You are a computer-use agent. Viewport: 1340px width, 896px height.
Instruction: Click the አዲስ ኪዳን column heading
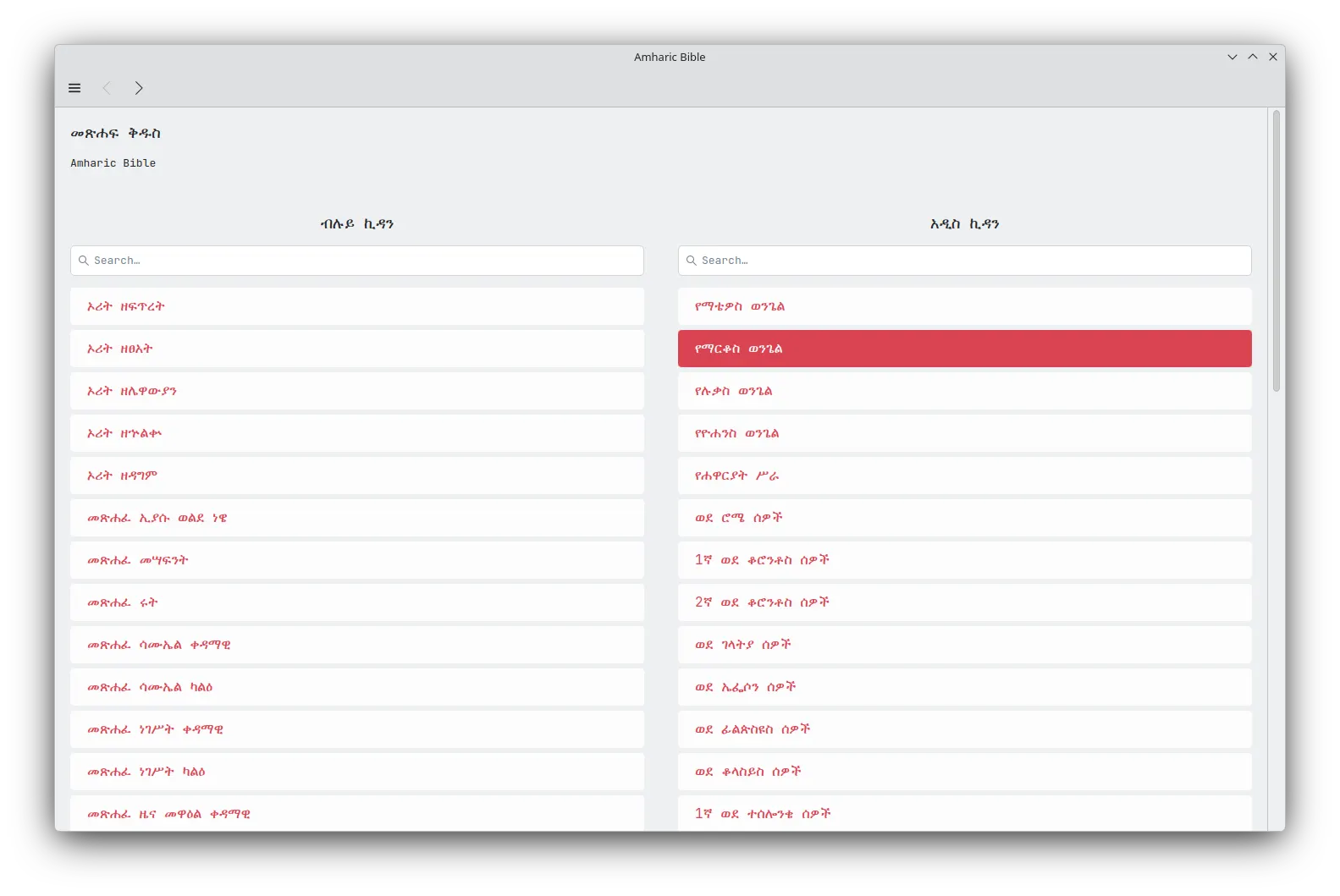click(965, 224)
